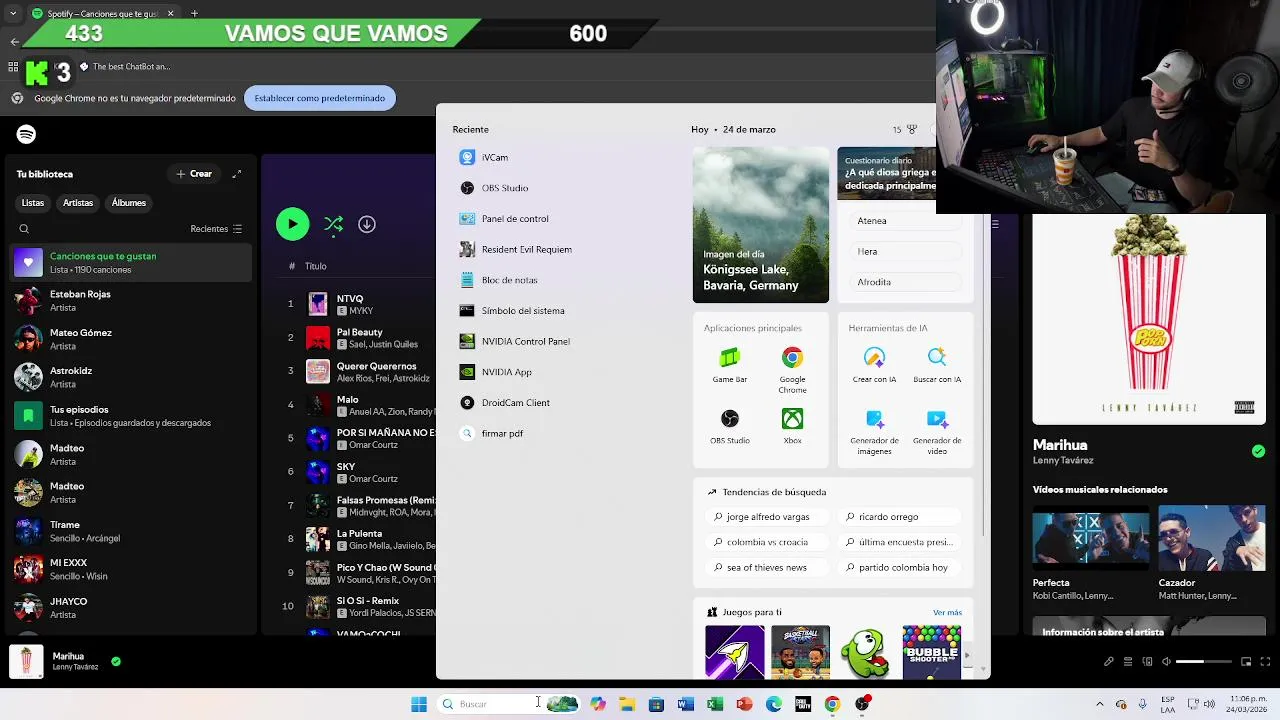Open Recientes sort dropdown in library
Screen dimensions: 1280x720
pyautogui.click(x=216, y=229)
